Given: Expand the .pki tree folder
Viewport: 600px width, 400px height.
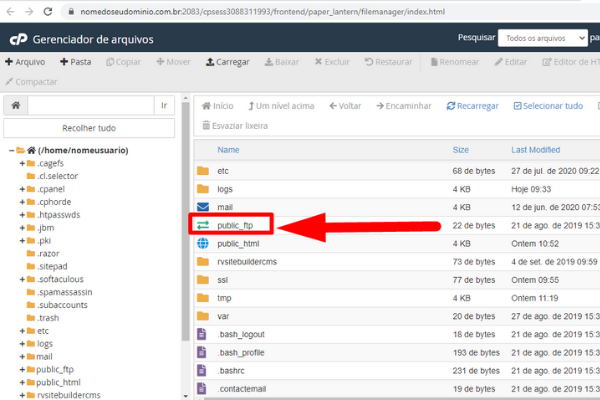Looking at the screenshot, I should [22, 241].
